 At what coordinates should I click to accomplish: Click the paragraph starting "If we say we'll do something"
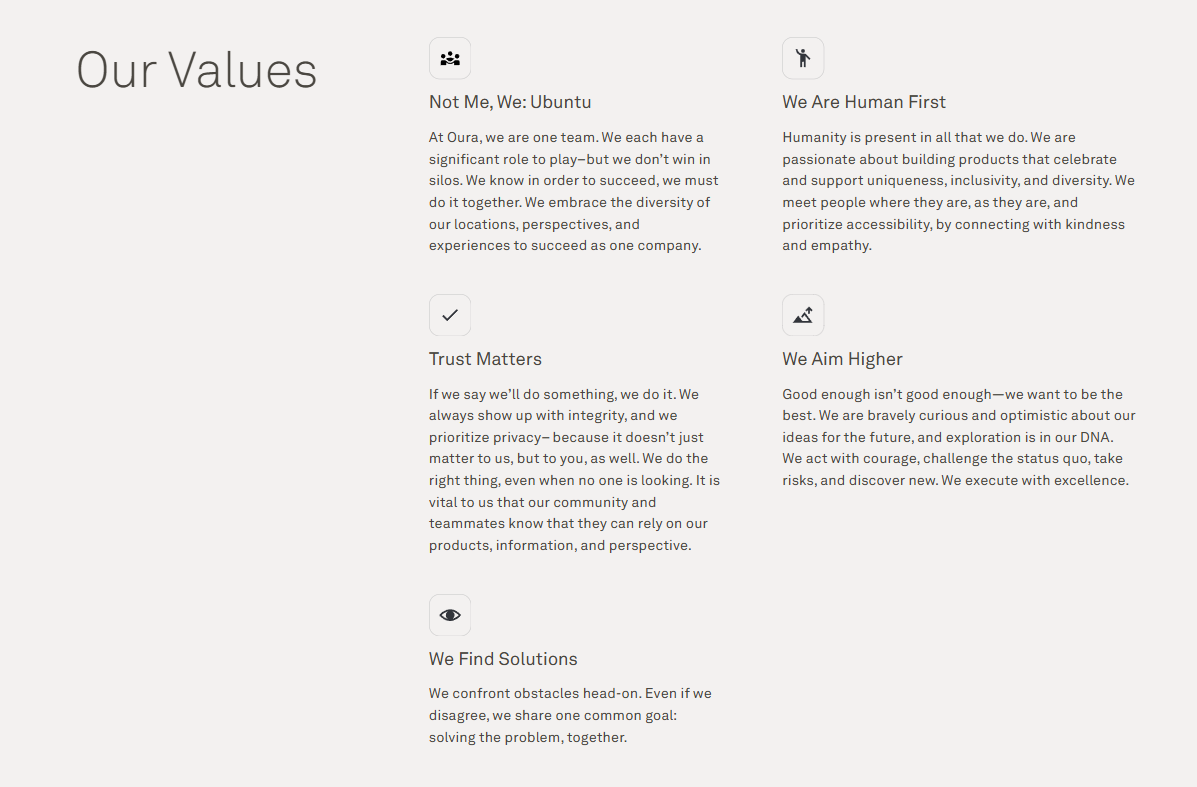click(573, 470)
